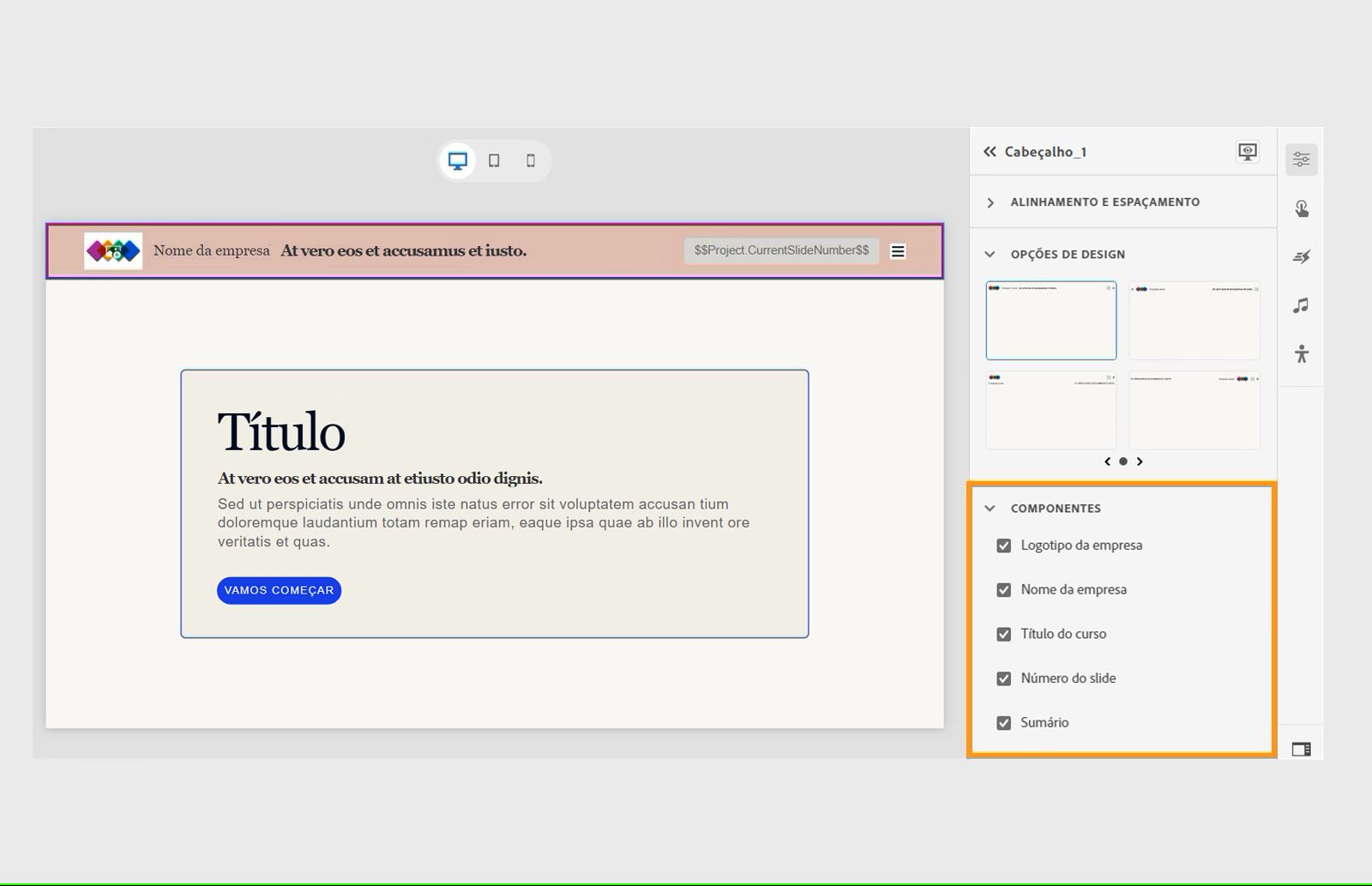Open the Accessibility person icon

[1302, 353]
